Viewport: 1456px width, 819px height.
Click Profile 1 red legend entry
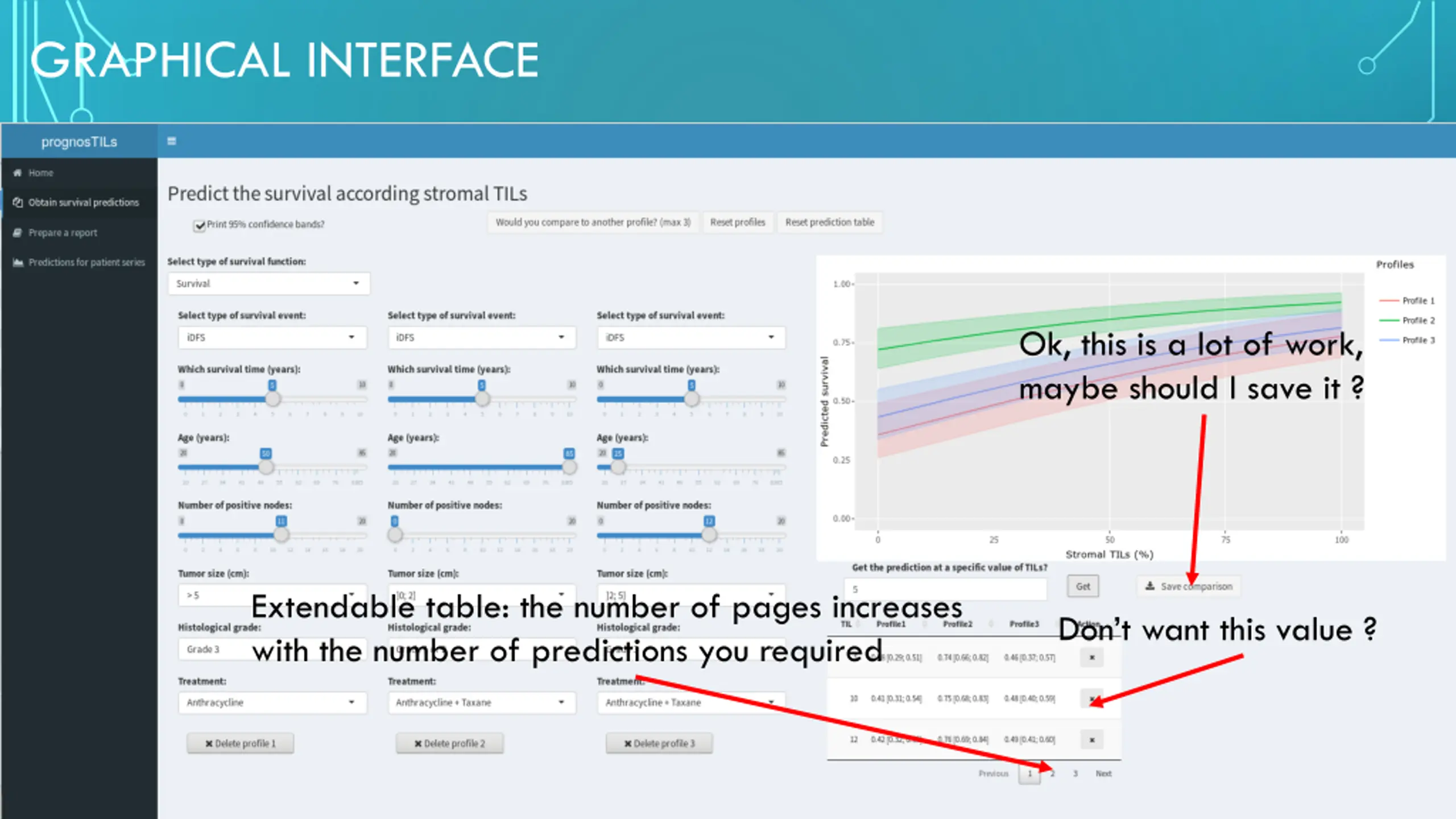point(1407,300)
